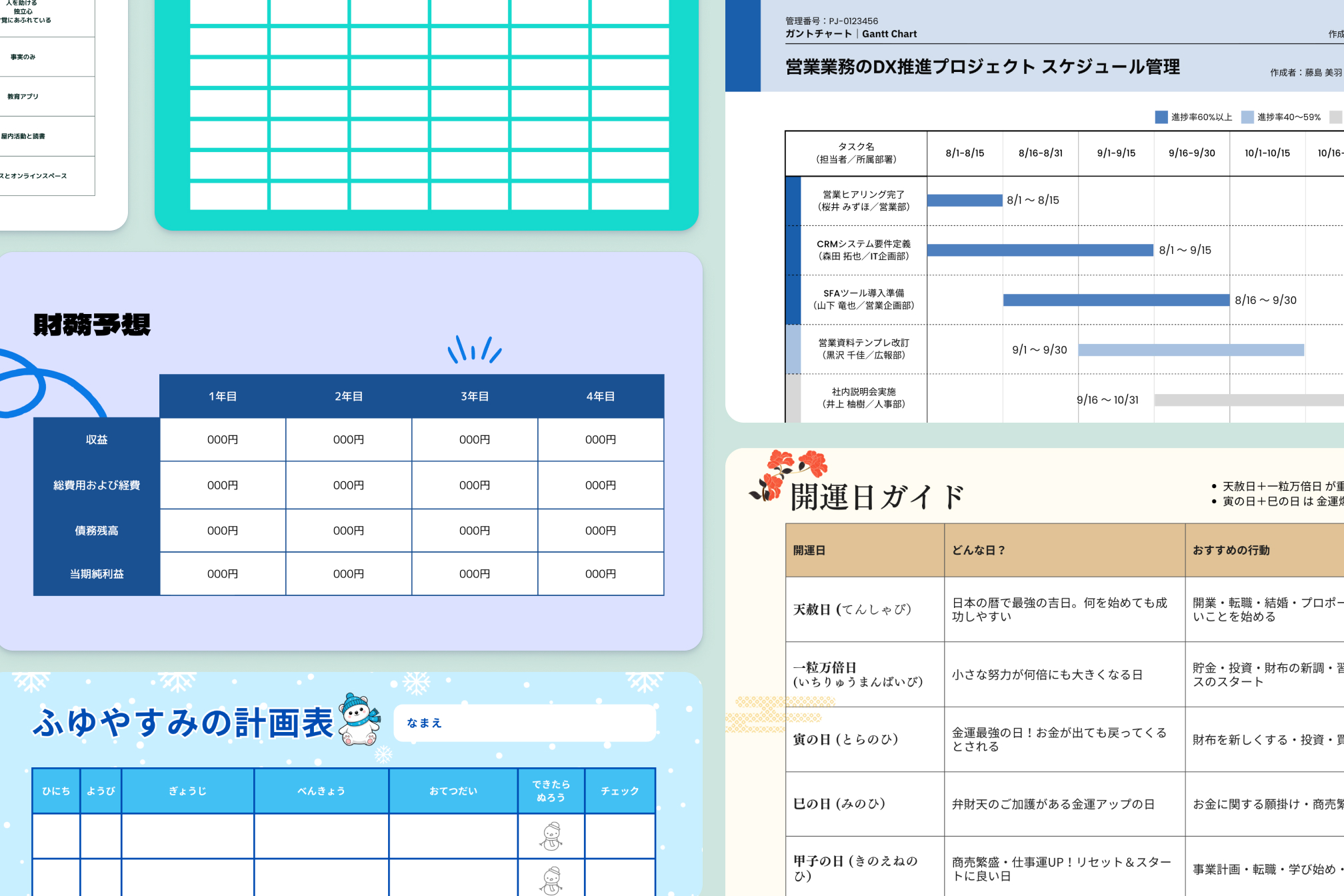1344x896 pixels.
Task: Click the できたら ぬろう column header
Action: (551, 791)
